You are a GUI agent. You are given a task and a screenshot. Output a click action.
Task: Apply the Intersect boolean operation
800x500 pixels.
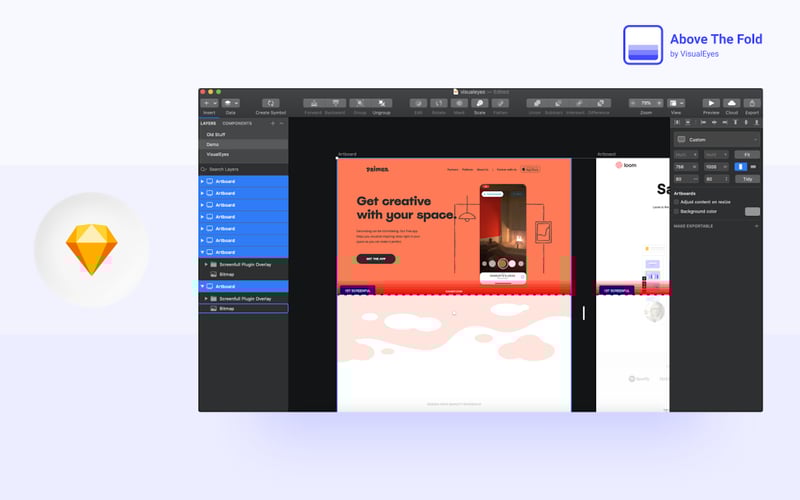point(579,103)
